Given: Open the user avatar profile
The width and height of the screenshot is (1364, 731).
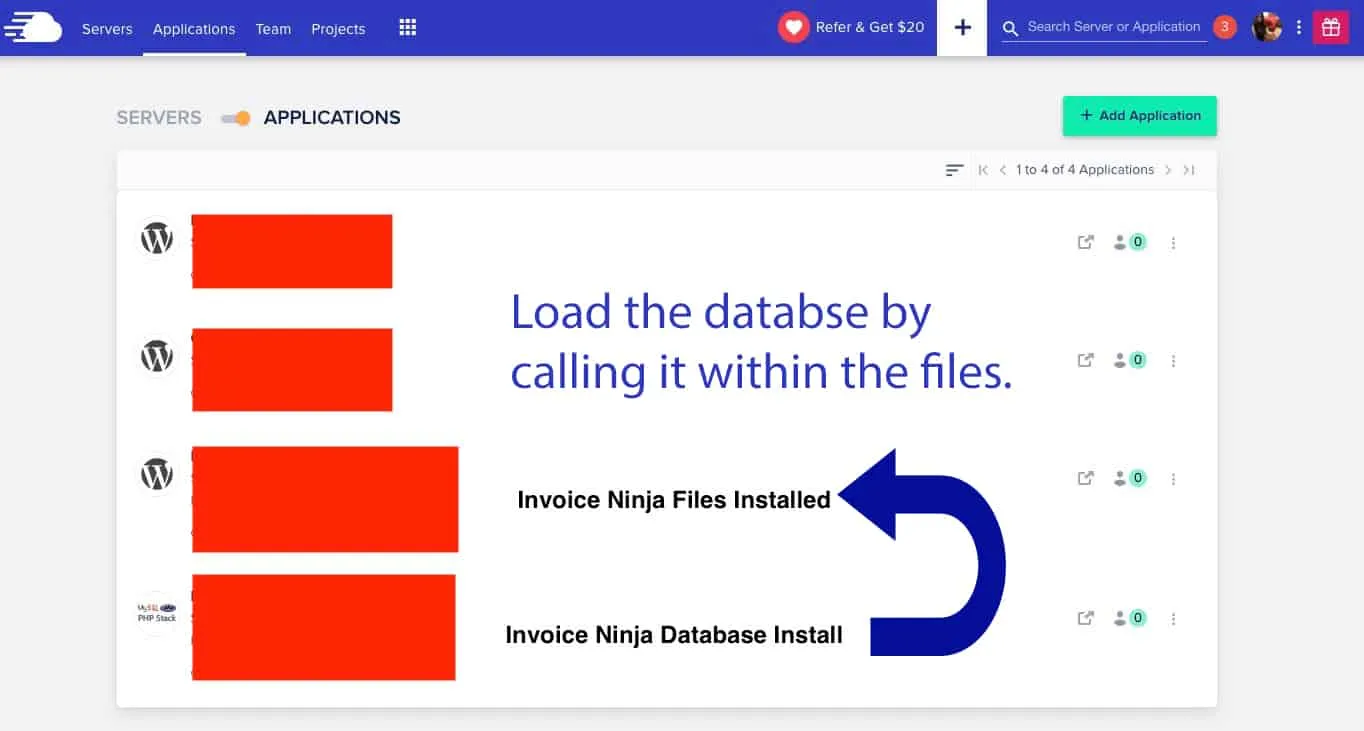Looking at the screenshot, I should pos(1267,27).
